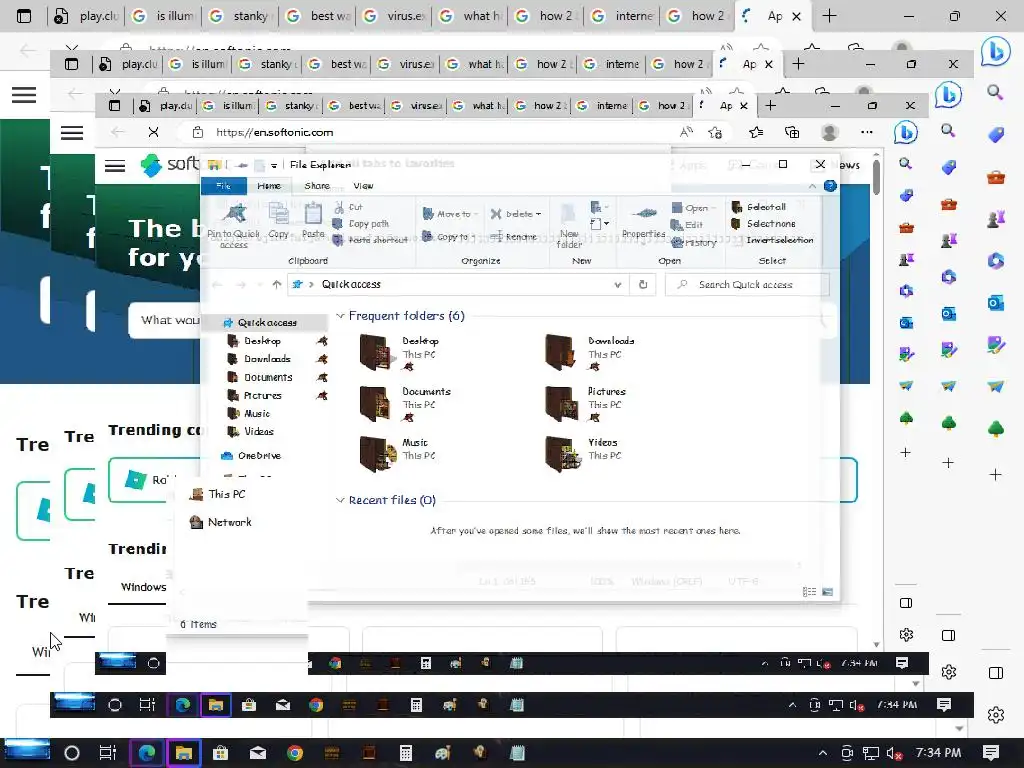Switch to large icons view in status bar
The width and height of the screenshot is (1024, 768).
pyautogui.click(x=827, y=592)
